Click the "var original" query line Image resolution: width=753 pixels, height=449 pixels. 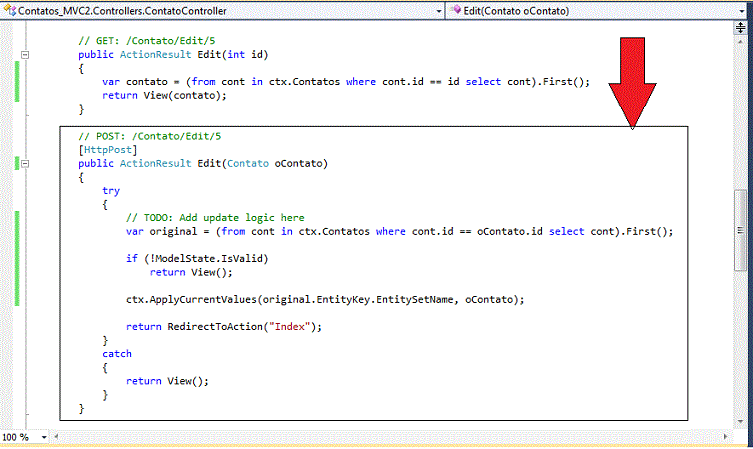[x=400, y=231]
